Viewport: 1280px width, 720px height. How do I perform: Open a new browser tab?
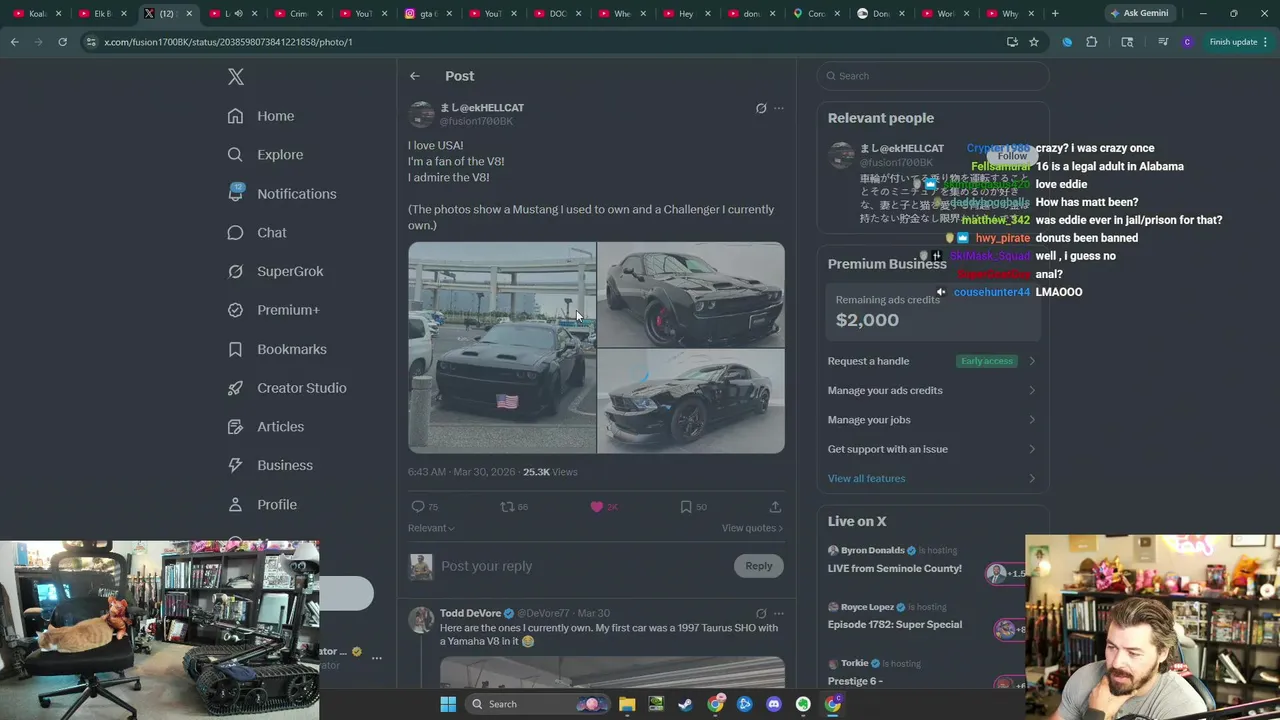(1055, 14)
